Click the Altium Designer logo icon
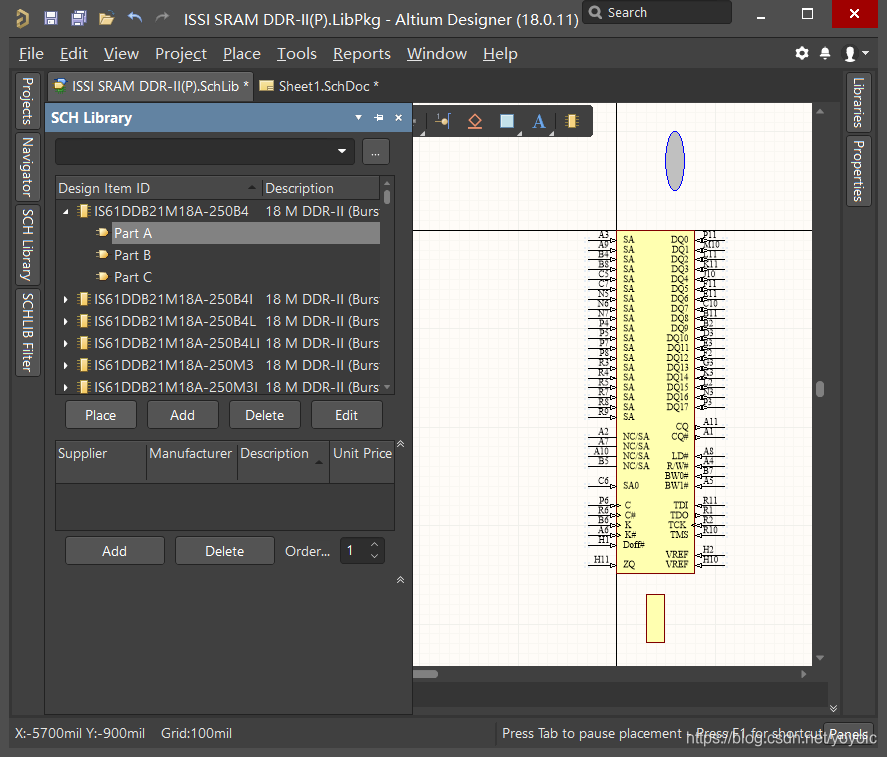Viewport: 887px width, 757px height. pyautogui.click(x=22, y=18)
